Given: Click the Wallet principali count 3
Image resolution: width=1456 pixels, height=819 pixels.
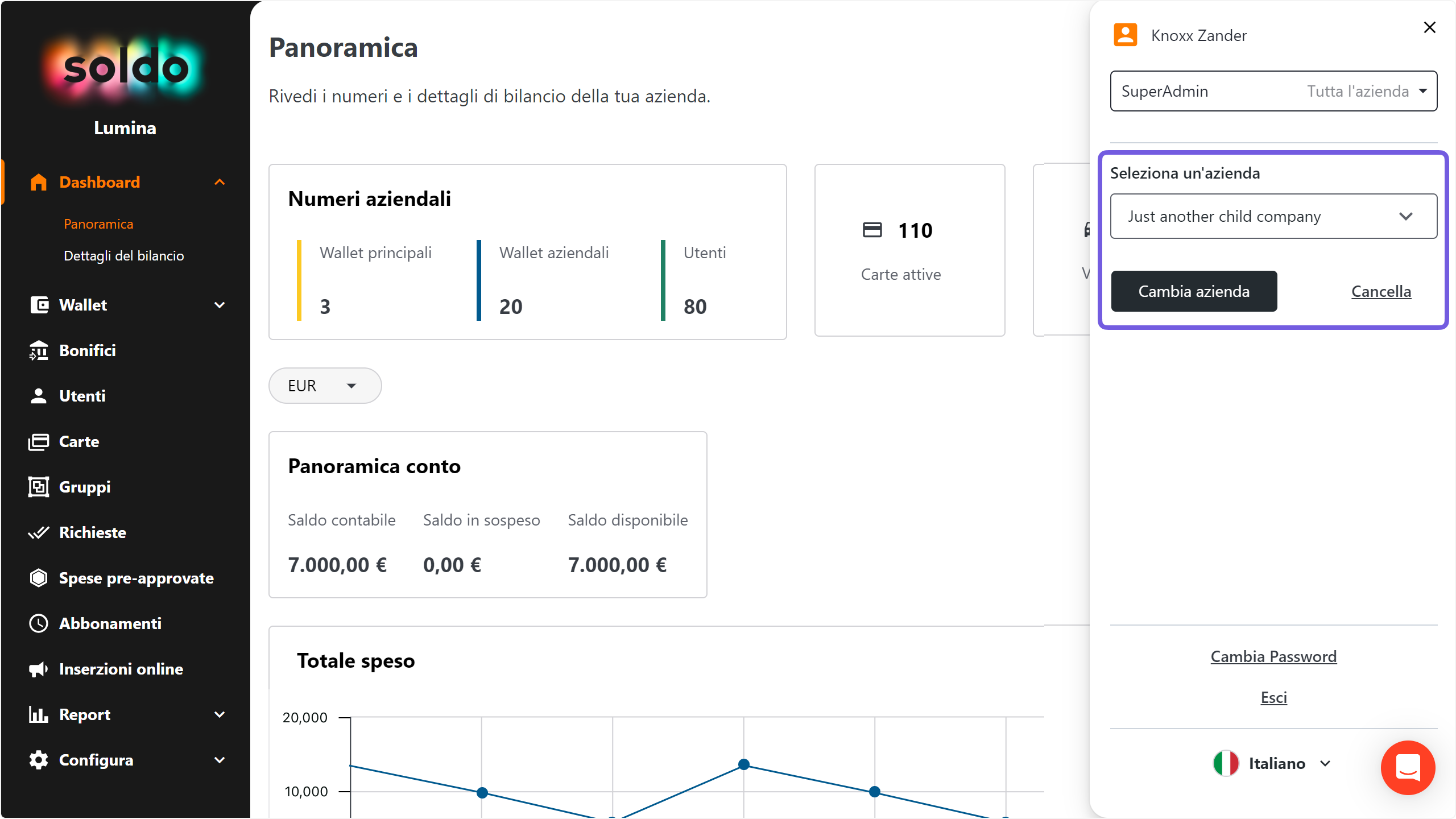Looking at the screenshot, I should (x=325, y=307).
